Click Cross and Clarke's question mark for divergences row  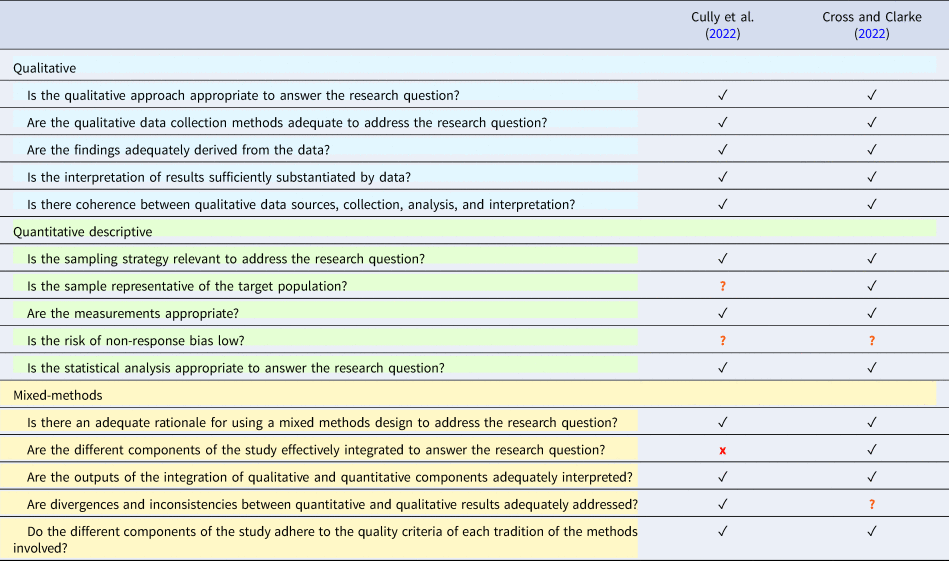872,504
